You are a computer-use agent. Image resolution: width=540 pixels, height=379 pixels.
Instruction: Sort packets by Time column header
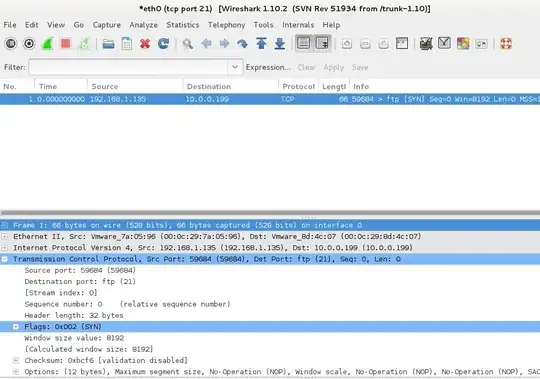pyautogui.click(x=61, y=86)
